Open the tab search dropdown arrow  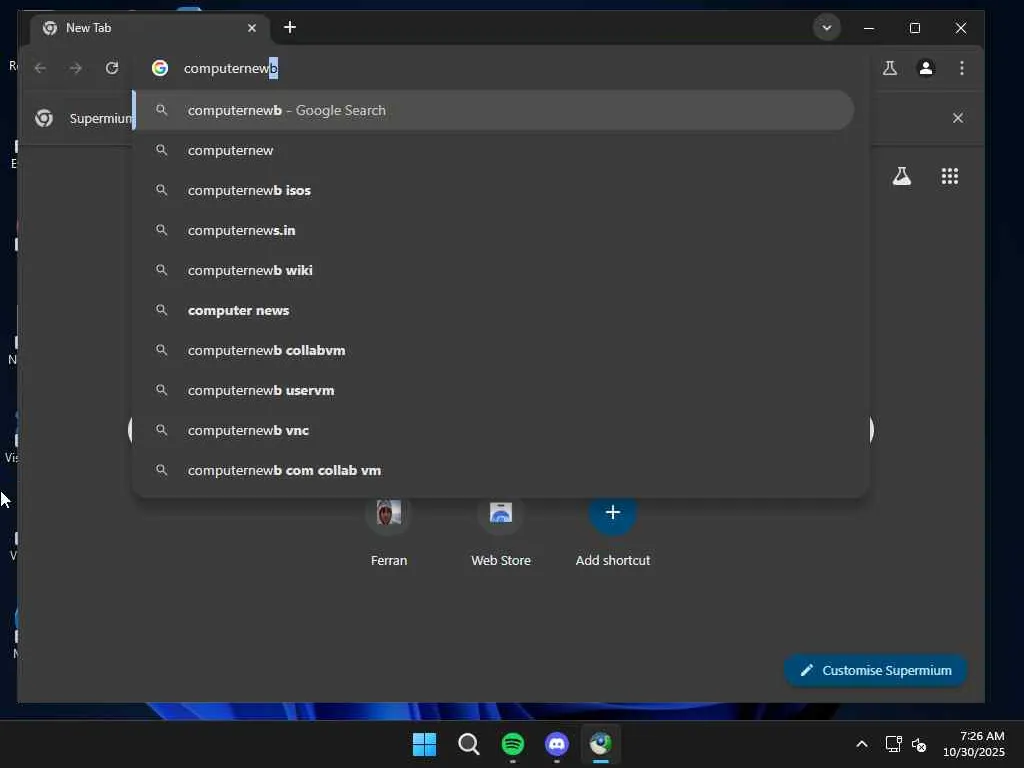[827, 27]
